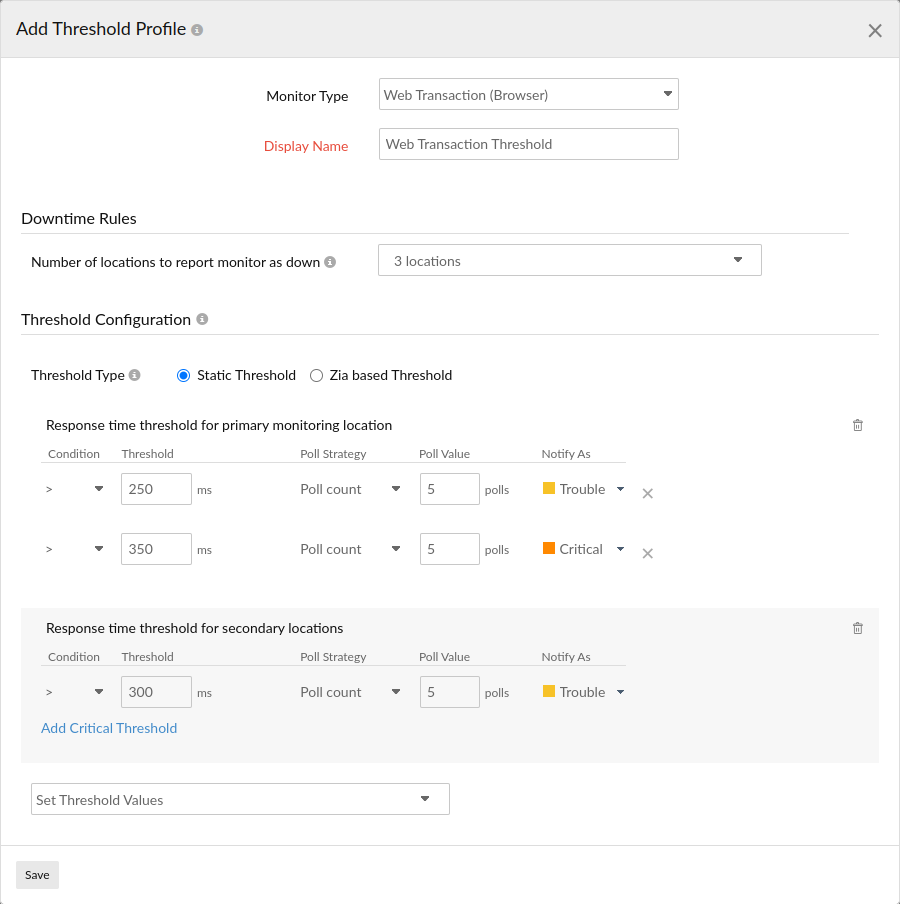
Task: Close the Add Threshold Profile dialog
Action: pyautogui.click(x=875, y=30)
